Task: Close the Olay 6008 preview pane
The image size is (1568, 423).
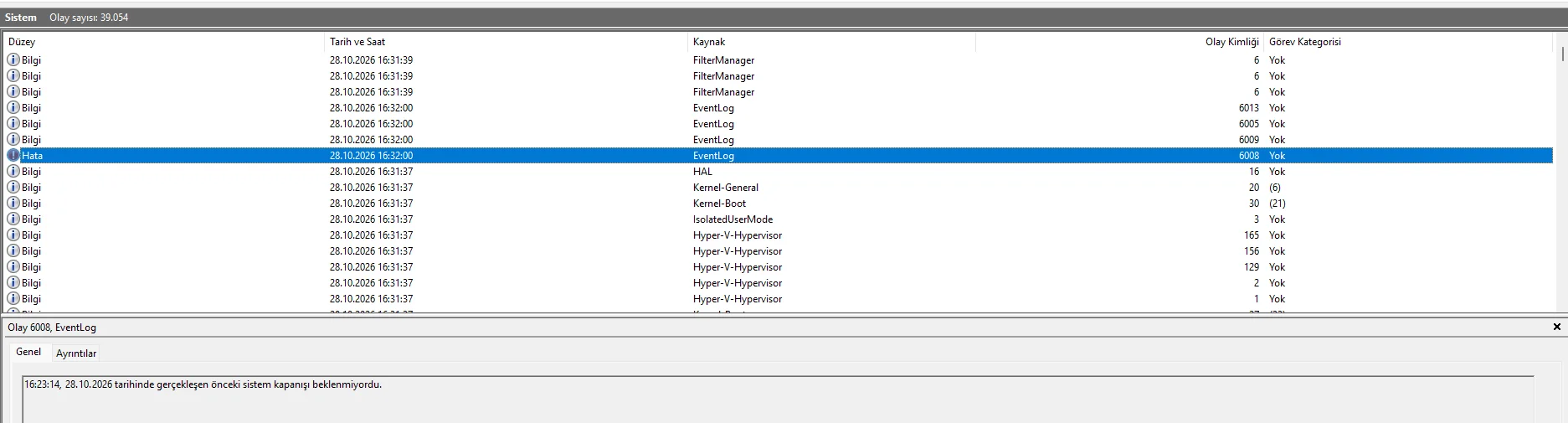Action: point(1557,328)
